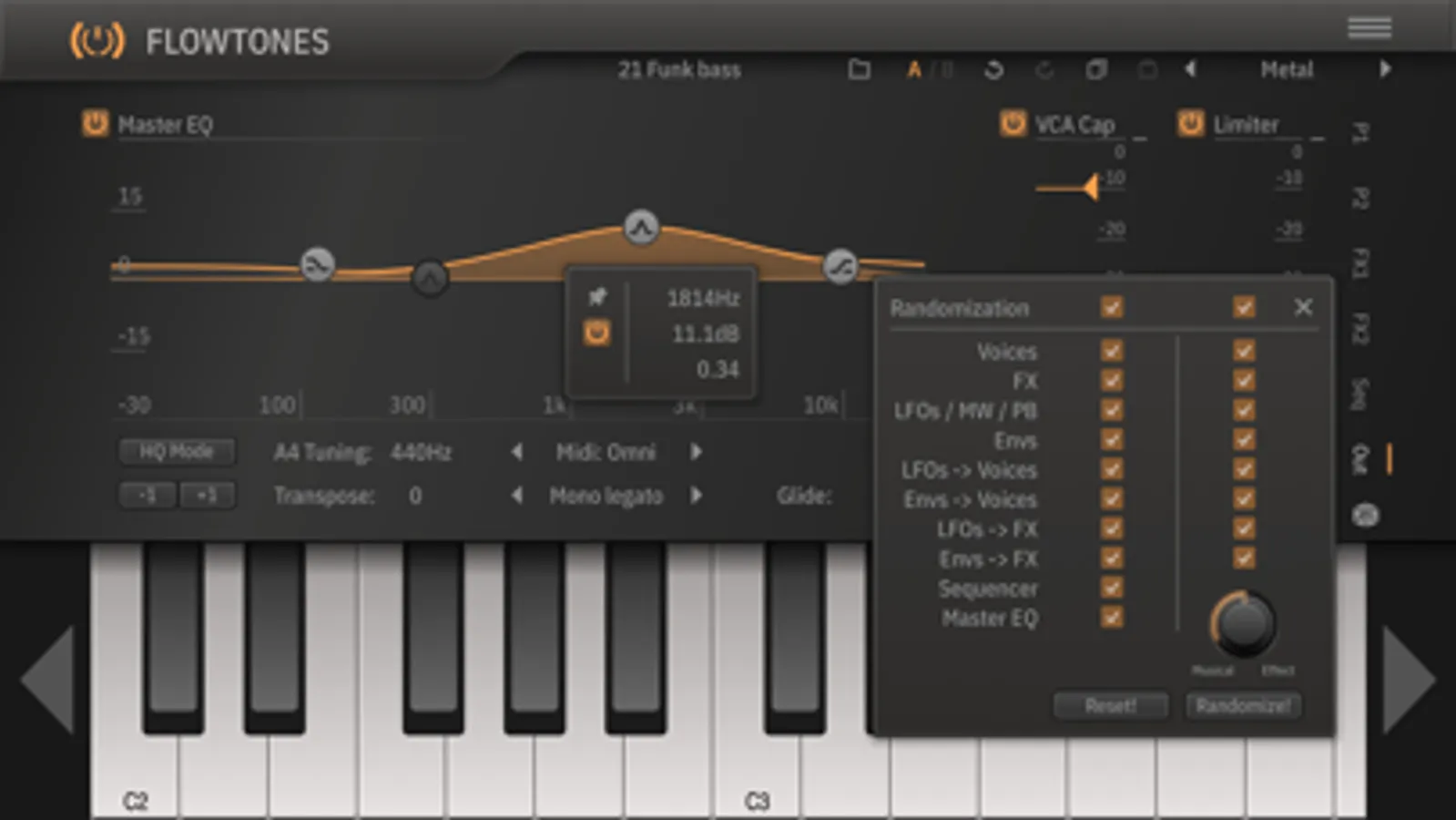Image resolution: width=1456 pixels, height=820 pixels.
Task: Select the dark peak EQ band node
Action: point(430,277)
